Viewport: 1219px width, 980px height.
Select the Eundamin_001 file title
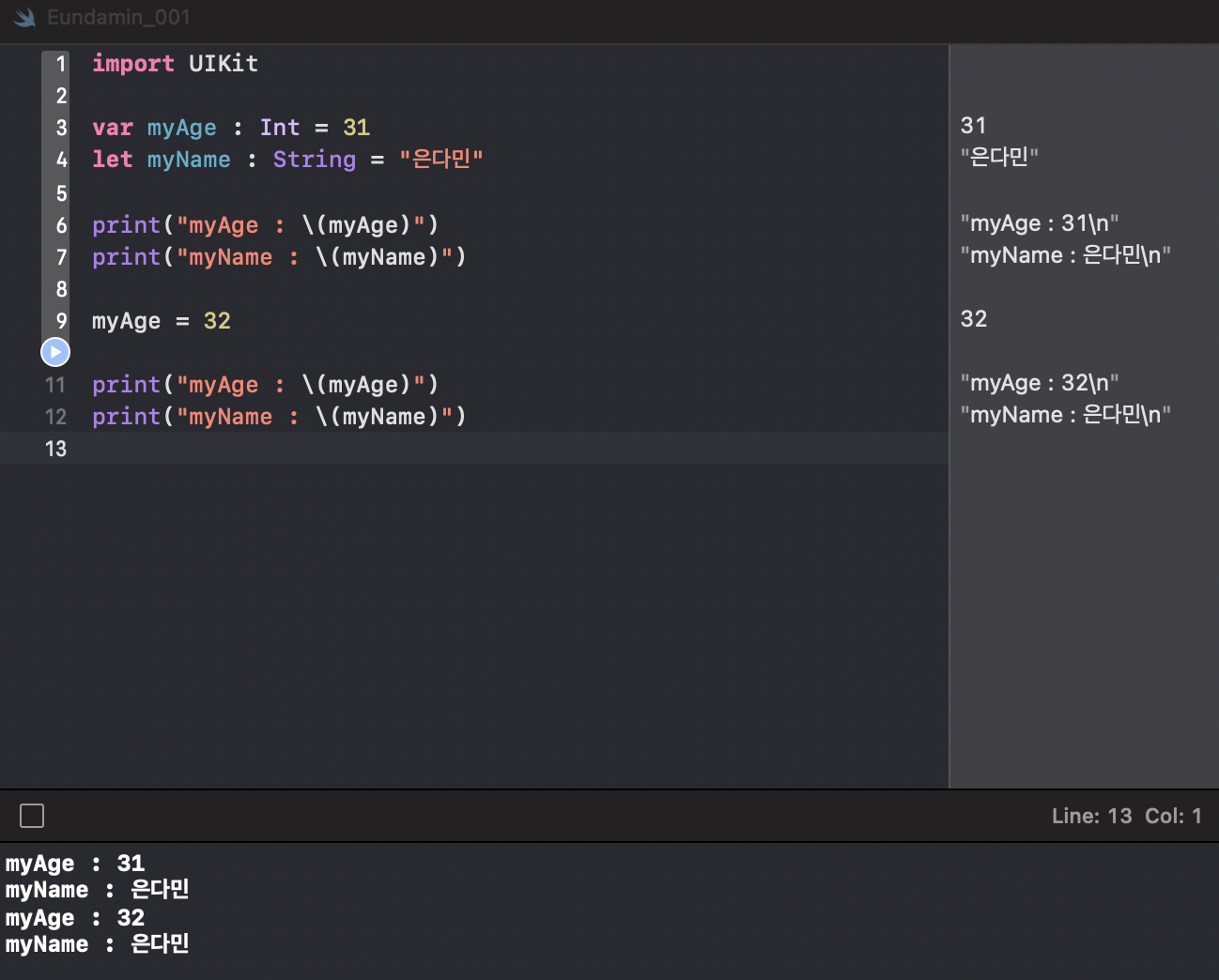118,18
